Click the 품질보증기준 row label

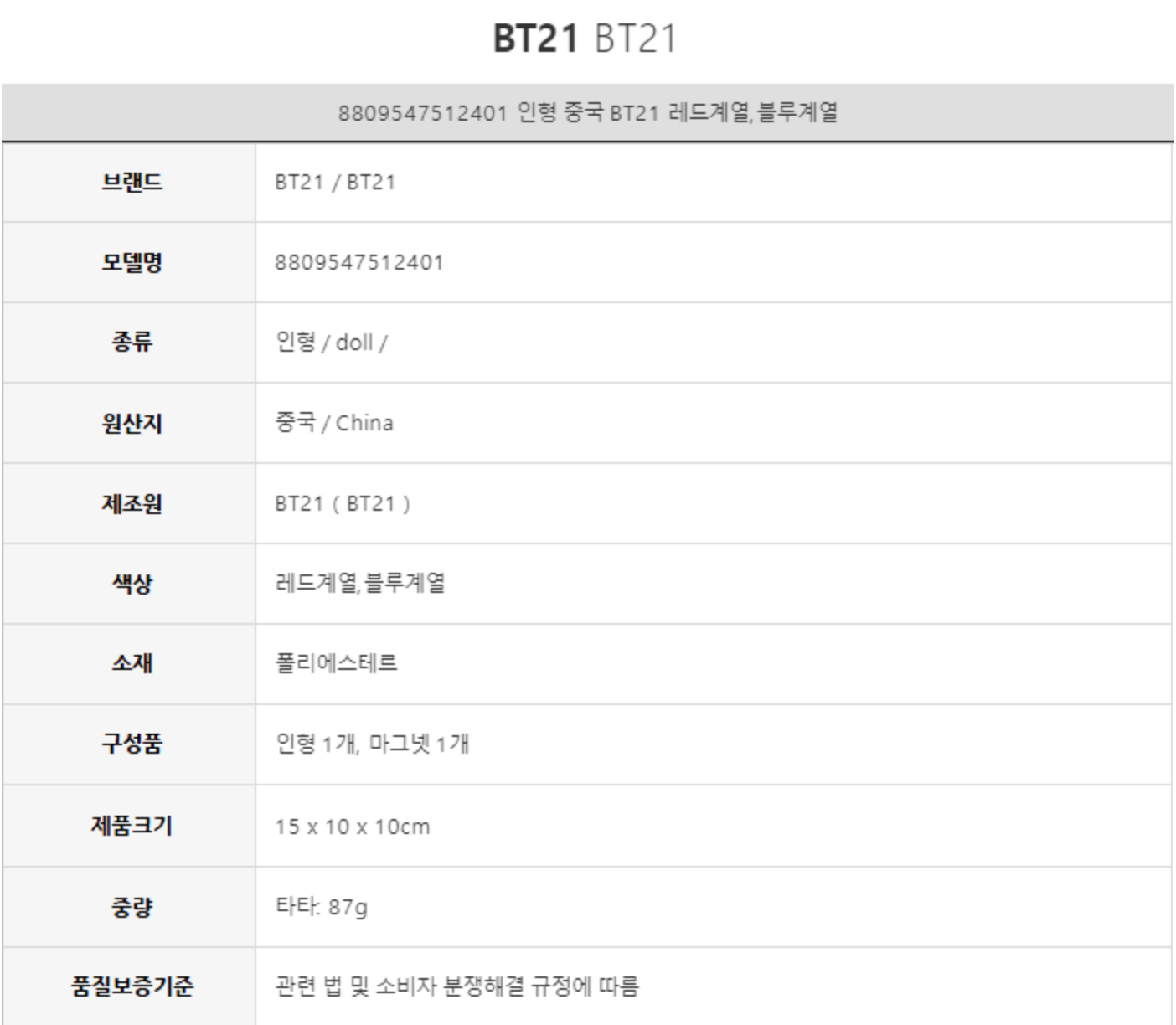pyautogui.click(x=132, y=986)
